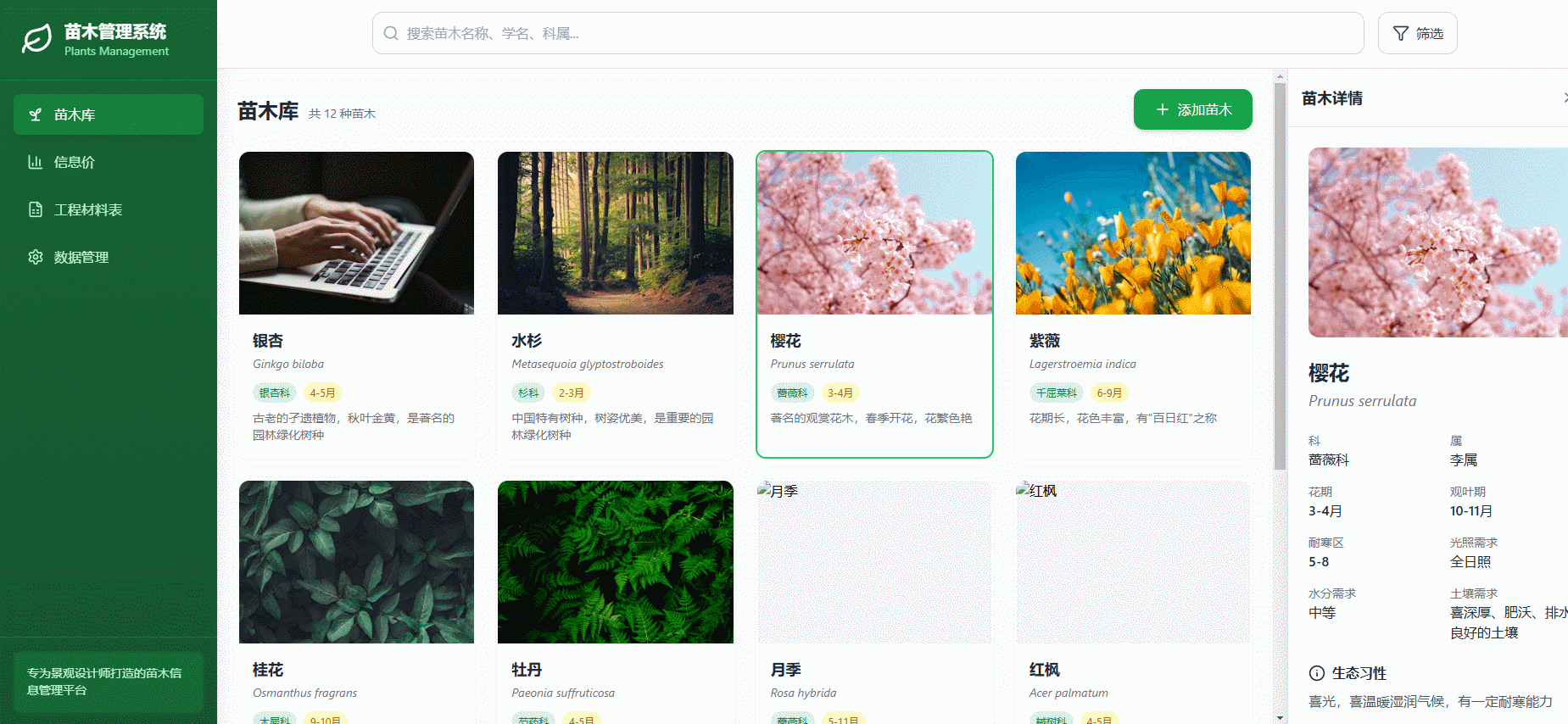Click the 樱花 name heading in the detail panel

pyautogui.click(x=1329, y=373)
